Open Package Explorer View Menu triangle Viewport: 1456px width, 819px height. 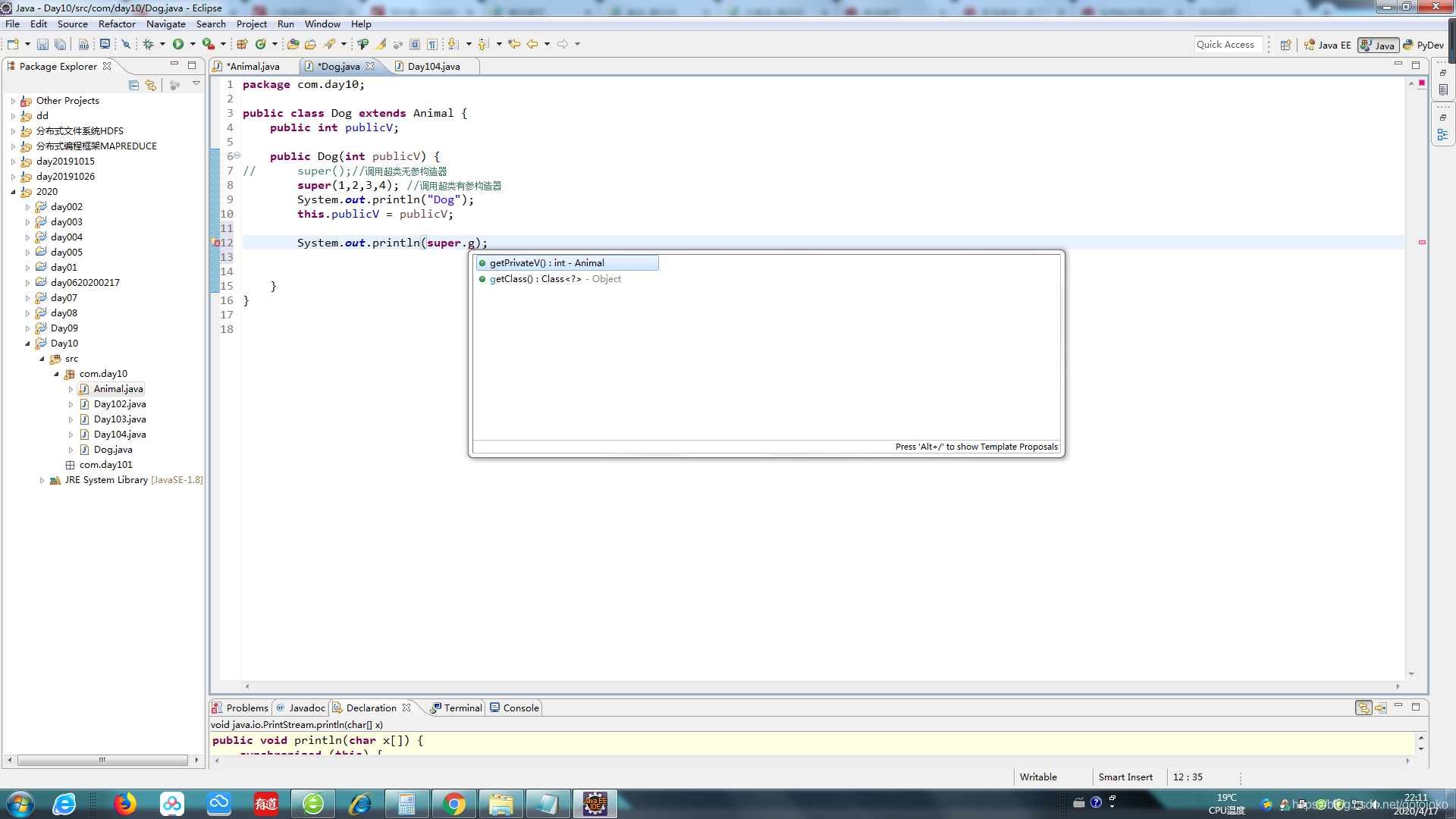196,84
